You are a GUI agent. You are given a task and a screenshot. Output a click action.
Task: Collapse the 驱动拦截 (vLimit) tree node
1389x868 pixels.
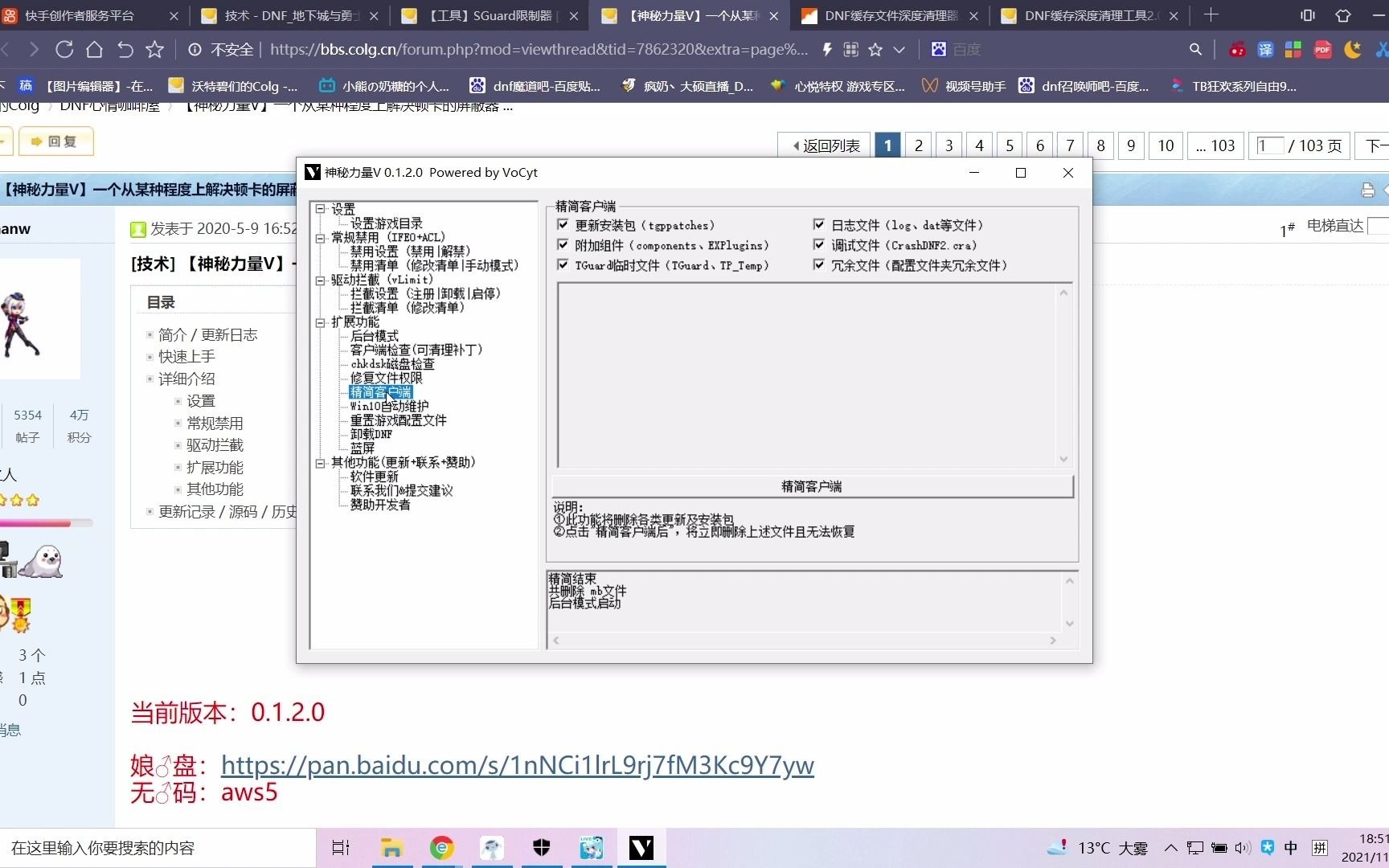[321, 280]
